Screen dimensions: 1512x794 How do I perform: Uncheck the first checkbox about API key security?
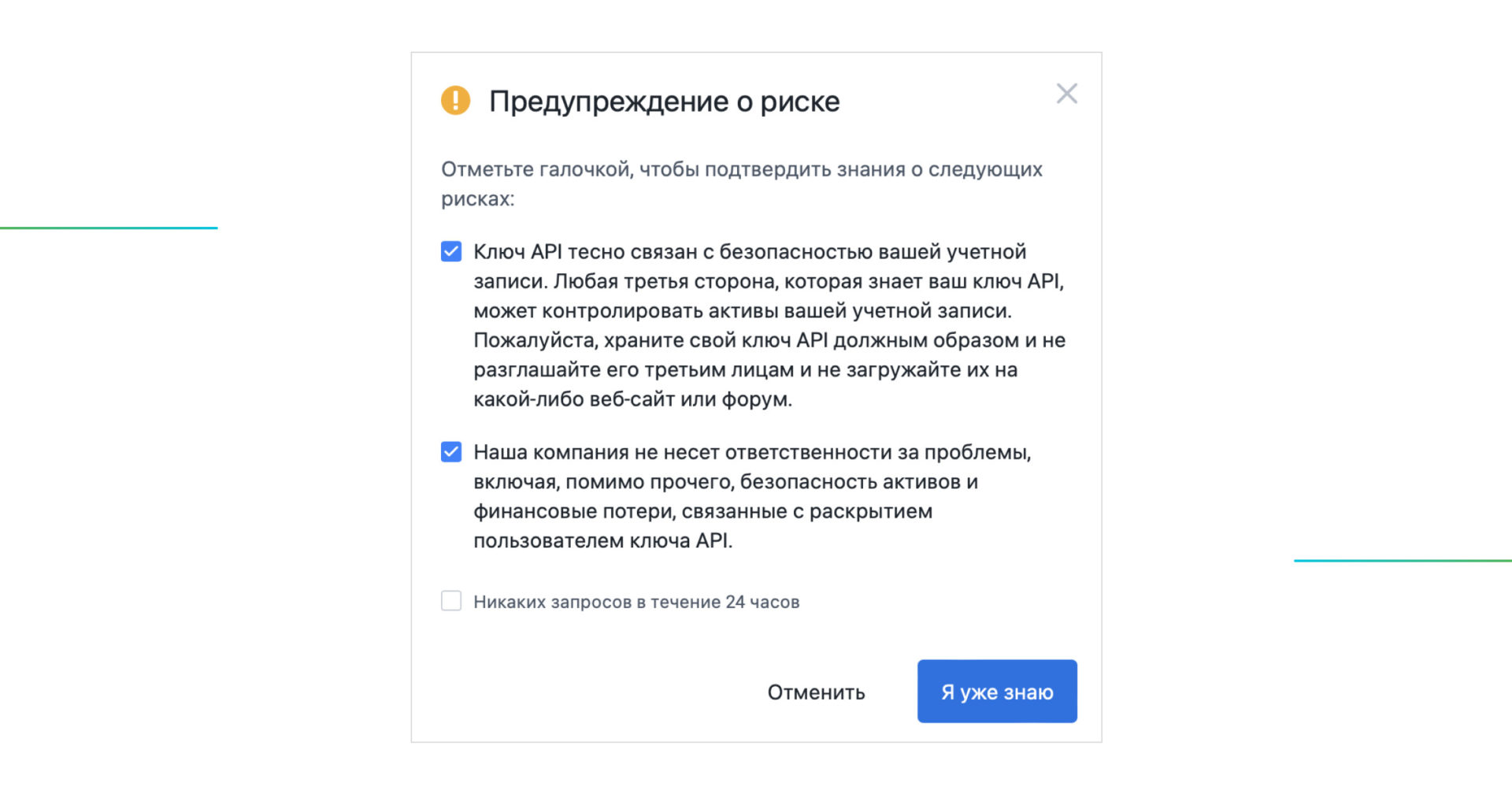pos(450,251)
